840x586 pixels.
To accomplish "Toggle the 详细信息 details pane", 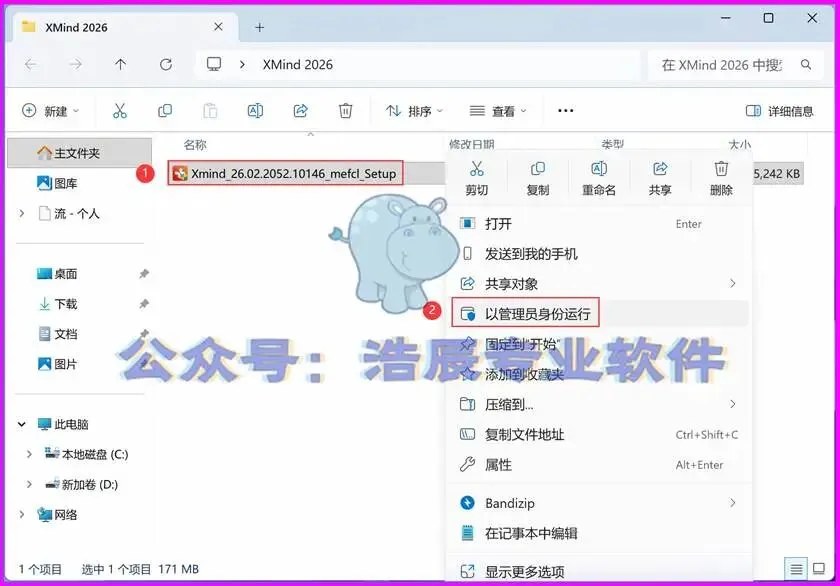I will click(x=779, y=111).
